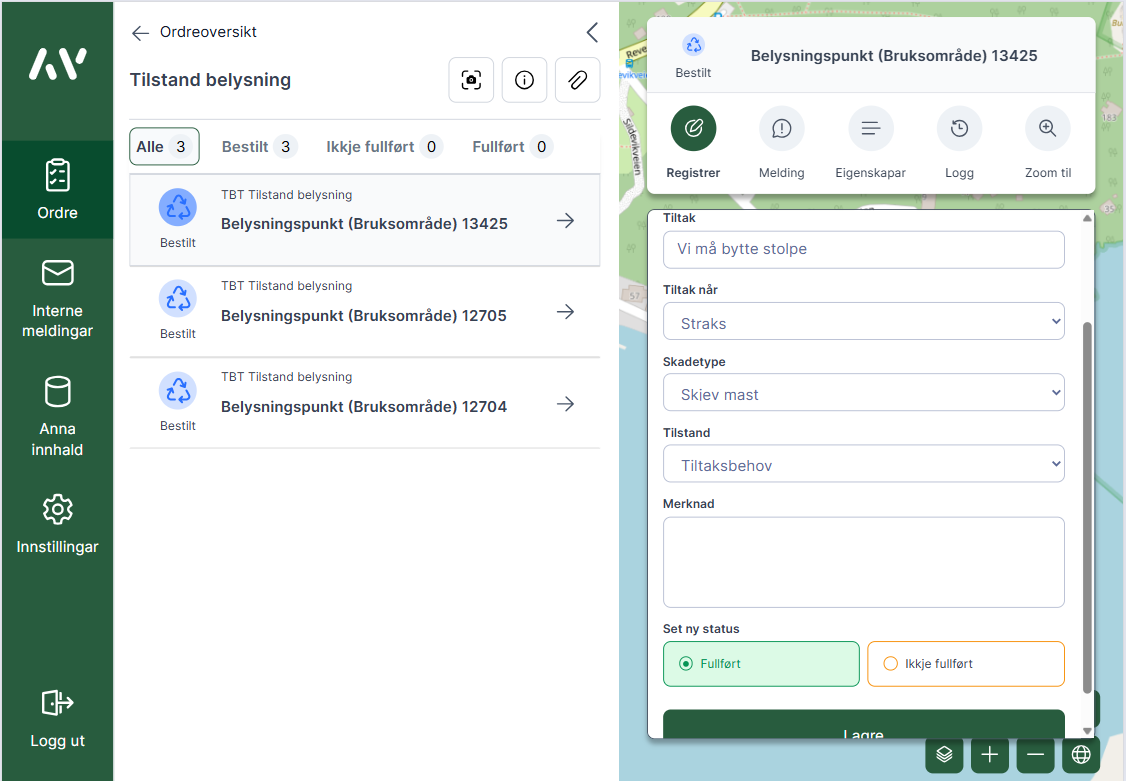Switch to the Ikkje fullført tab
The height and width of the screenshot is (781, 1126).
click(384, 147)
